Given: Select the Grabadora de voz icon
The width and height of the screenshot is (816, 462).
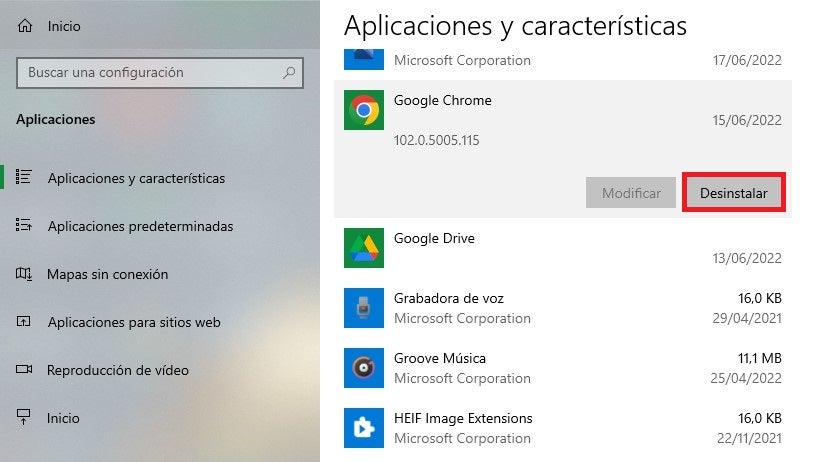Looking at the screenshot, I should [x=363, y=308].
